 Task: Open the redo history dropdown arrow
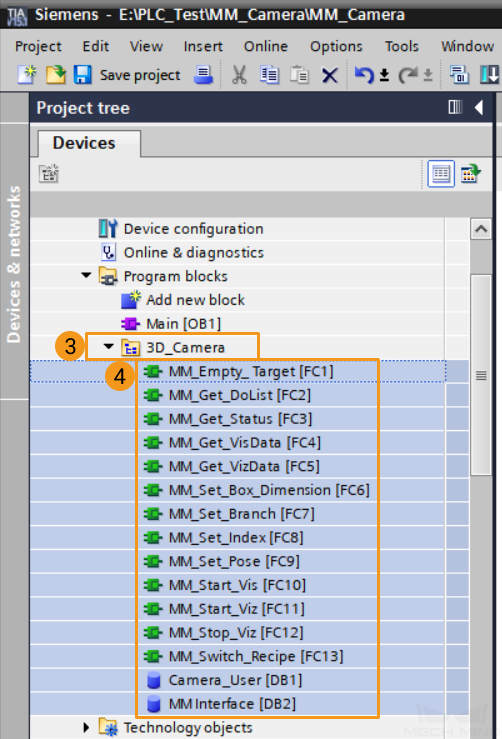[x=428, y=75]
